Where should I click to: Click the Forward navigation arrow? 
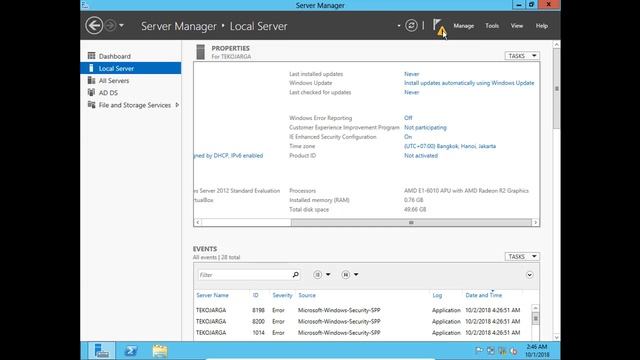pyautogui.click(x=110, y=26)
